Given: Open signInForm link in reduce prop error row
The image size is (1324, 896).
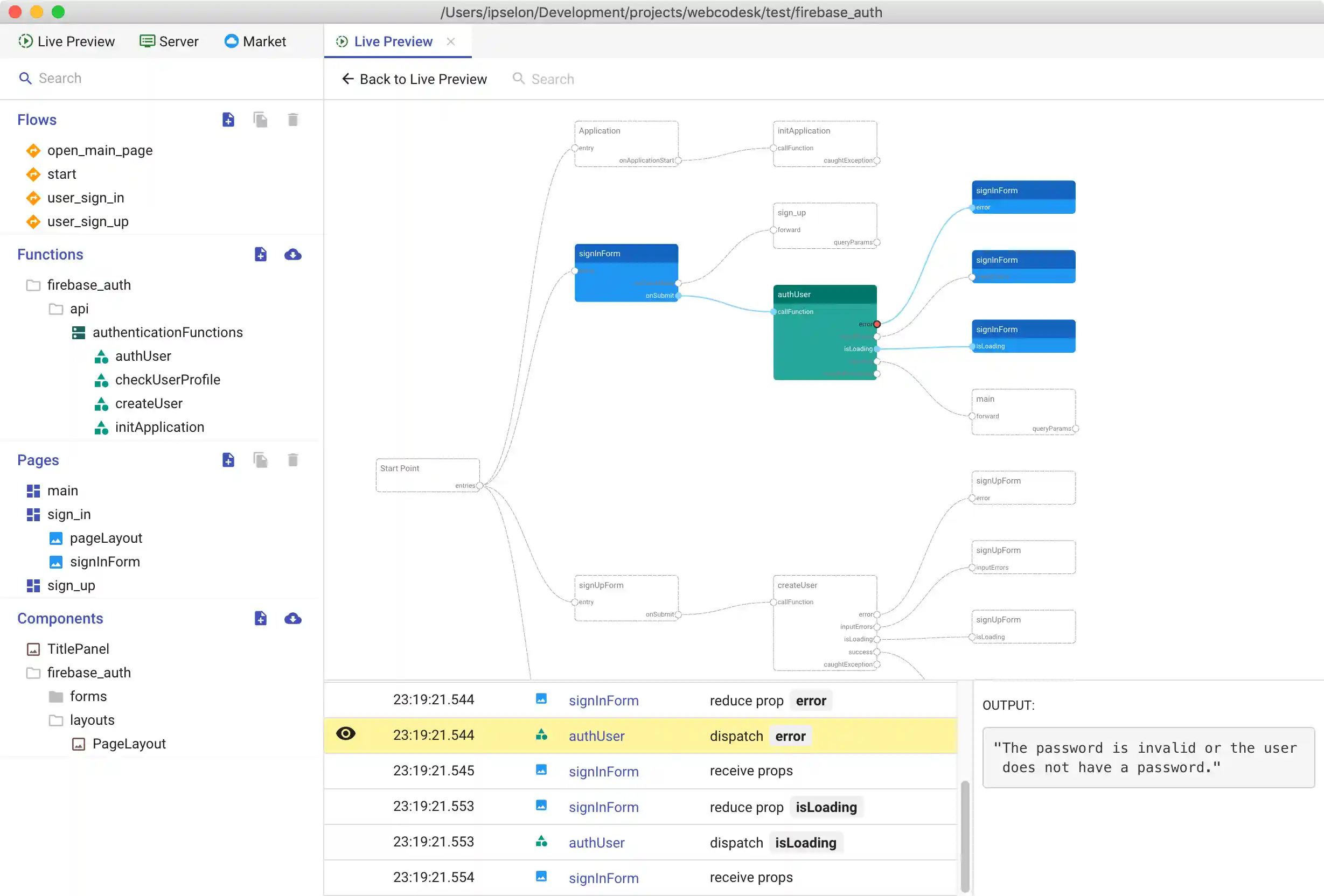Looking at the screenshot, I should pyautogui.click(x=603, y=701).
